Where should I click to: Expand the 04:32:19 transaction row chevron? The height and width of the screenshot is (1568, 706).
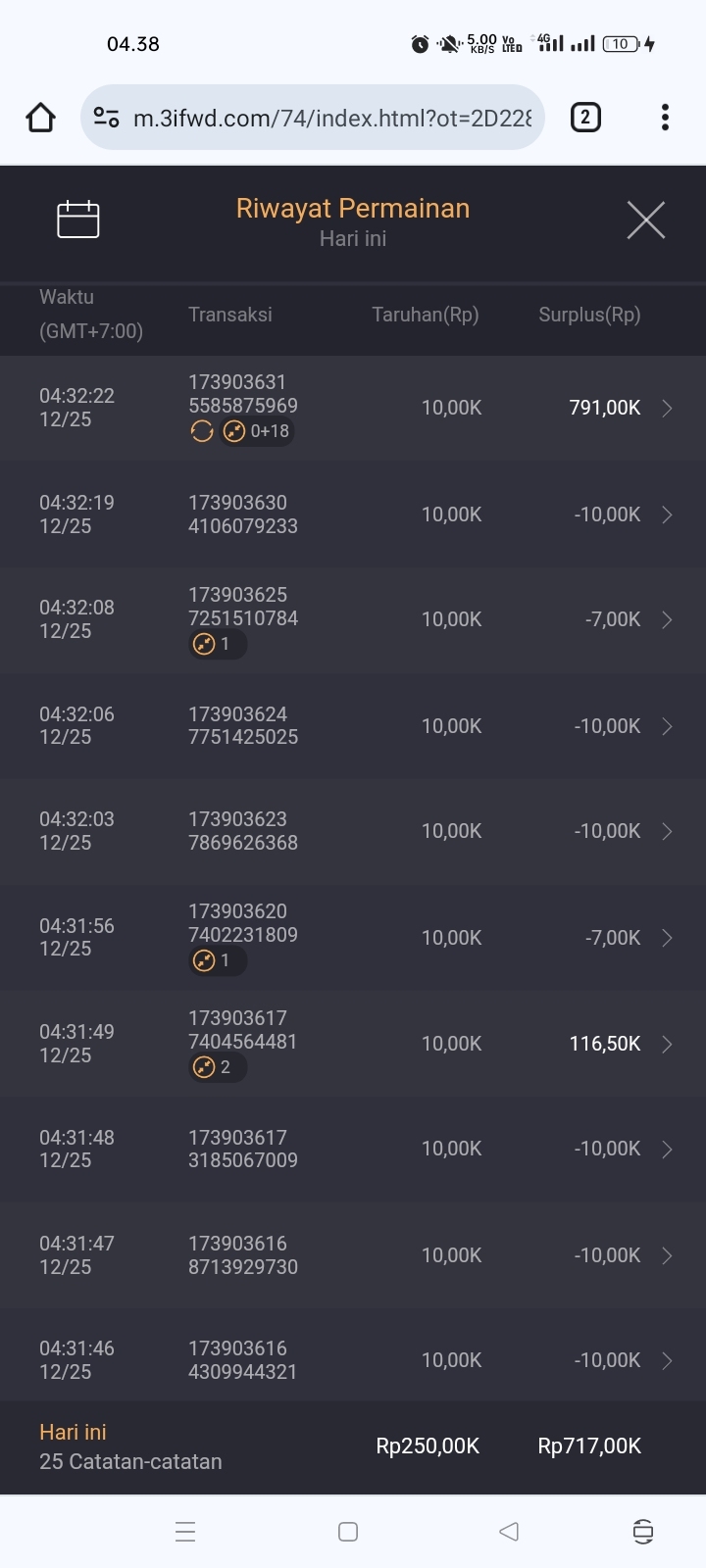pyautogui.click(x=667, y=514)
